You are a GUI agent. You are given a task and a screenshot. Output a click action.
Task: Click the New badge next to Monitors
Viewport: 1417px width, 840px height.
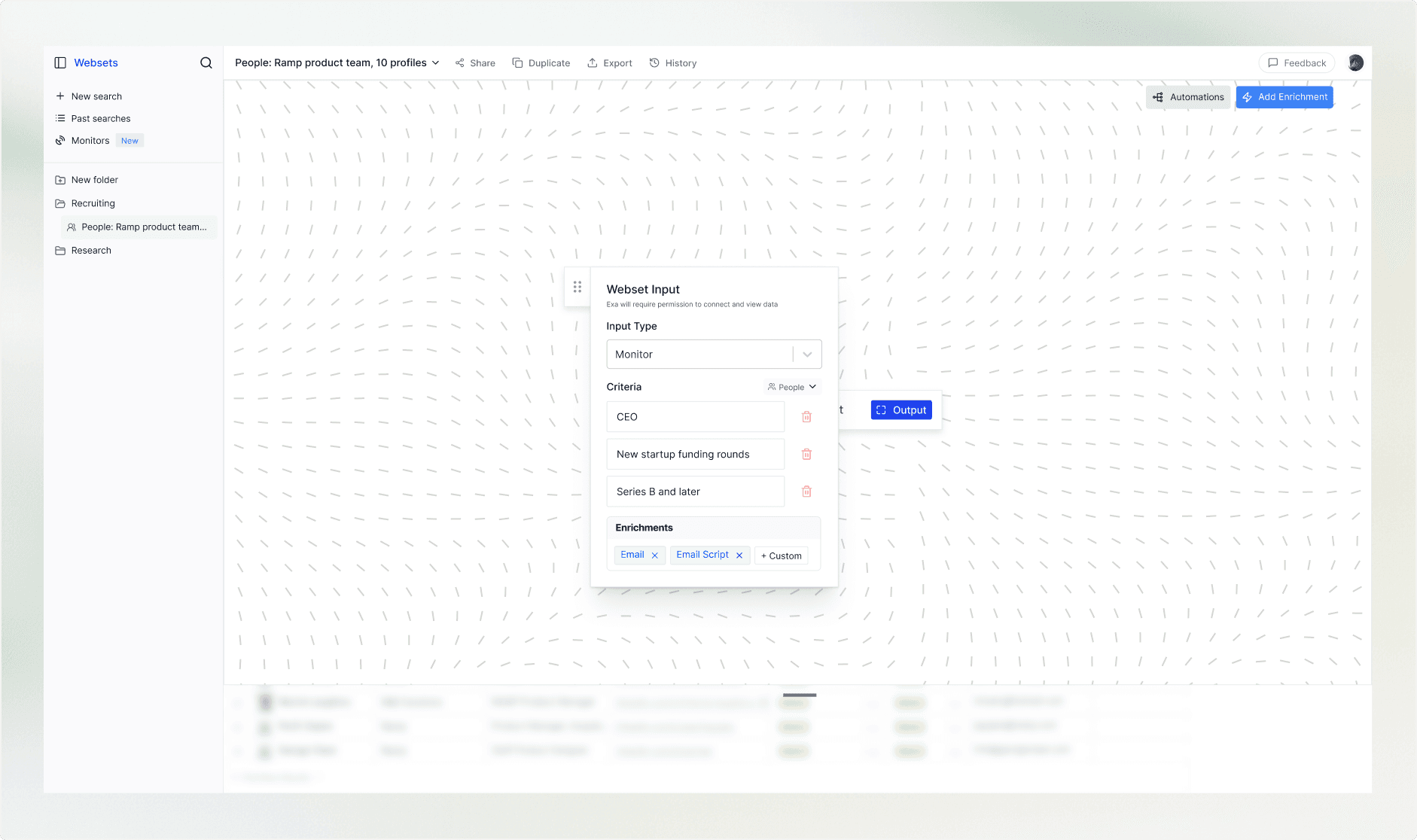pyautogui.click(x=130, y=141)
